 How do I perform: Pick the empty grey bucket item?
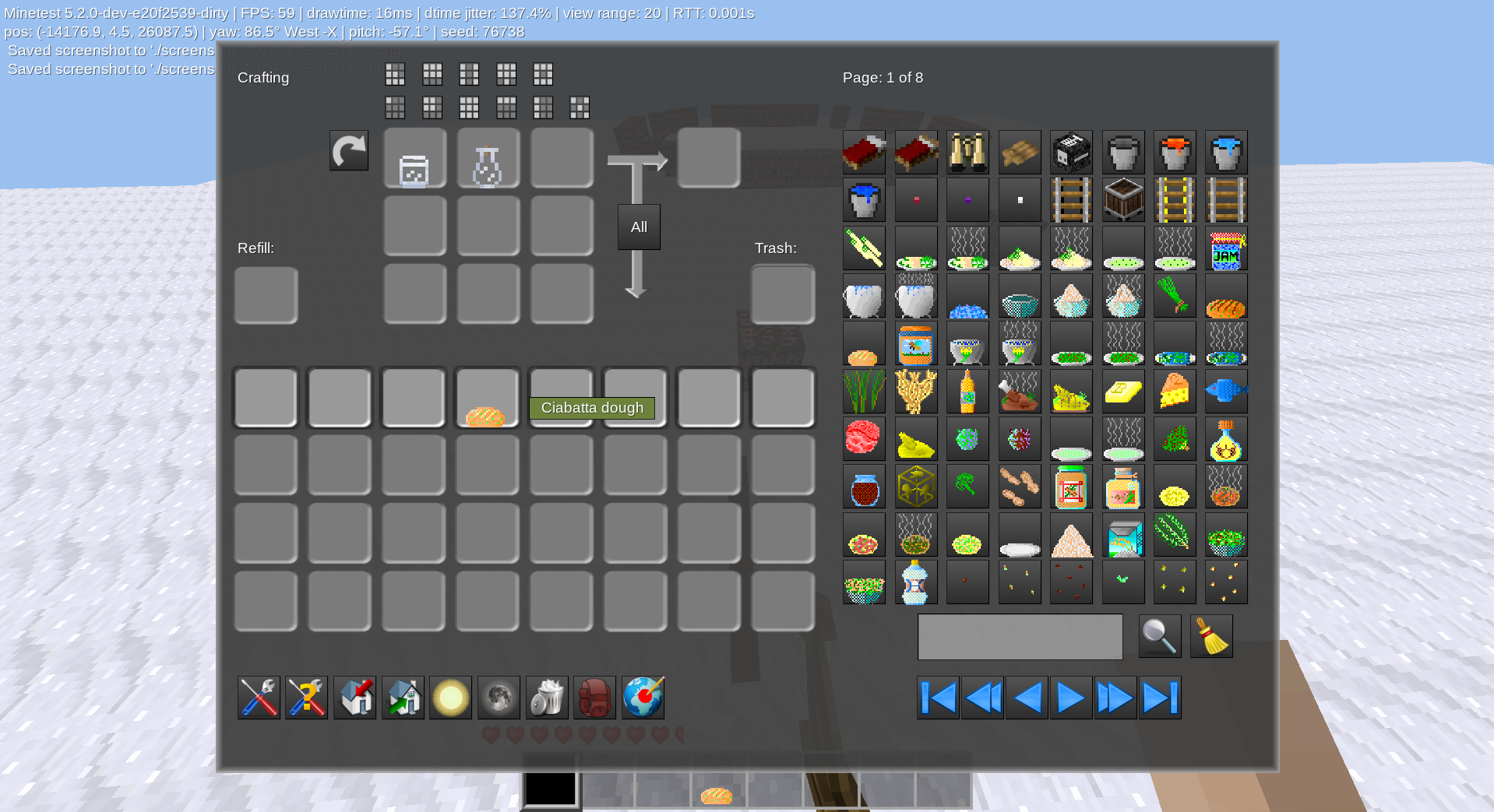(1123, 152)
